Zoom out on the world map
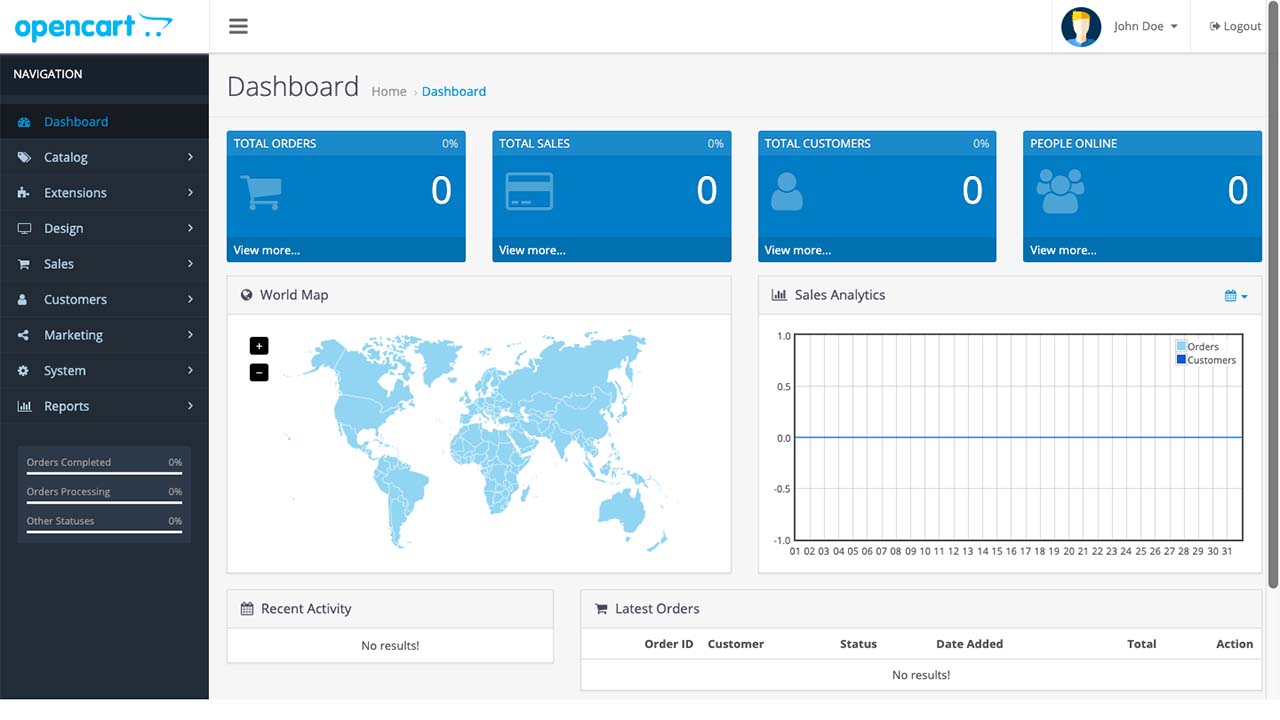This screenshot has width=1280, height=720. pos(259,373)
